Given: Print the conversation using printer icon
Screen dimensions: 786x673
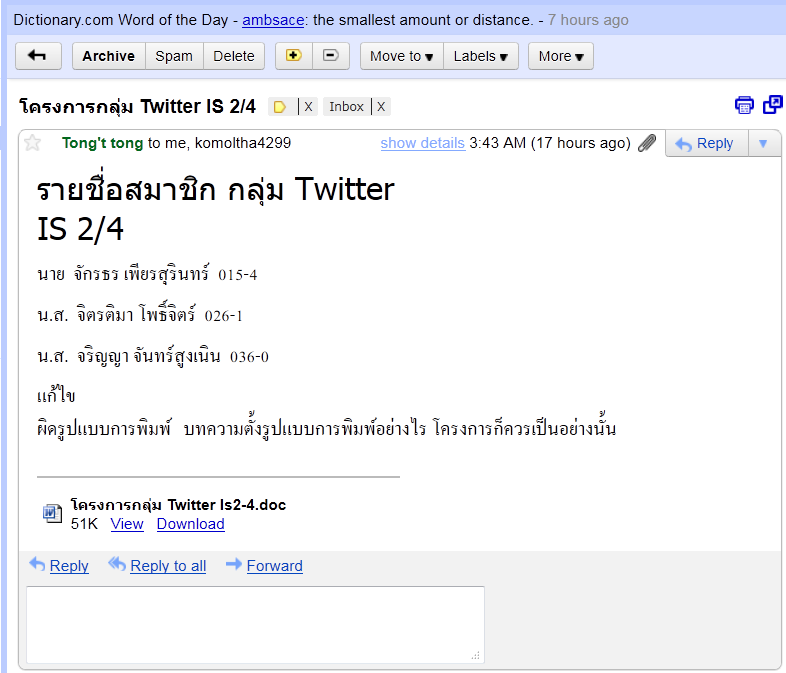Looking at the screenshot, I should [x=744, y=105].
